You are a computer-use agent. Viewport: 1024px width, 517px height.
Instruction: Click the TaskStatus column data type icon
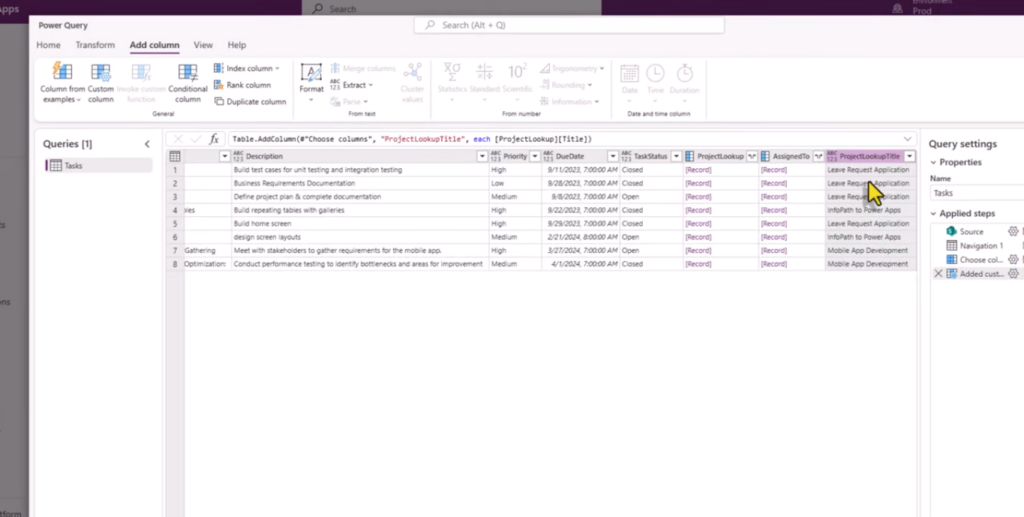coord(626,156)
